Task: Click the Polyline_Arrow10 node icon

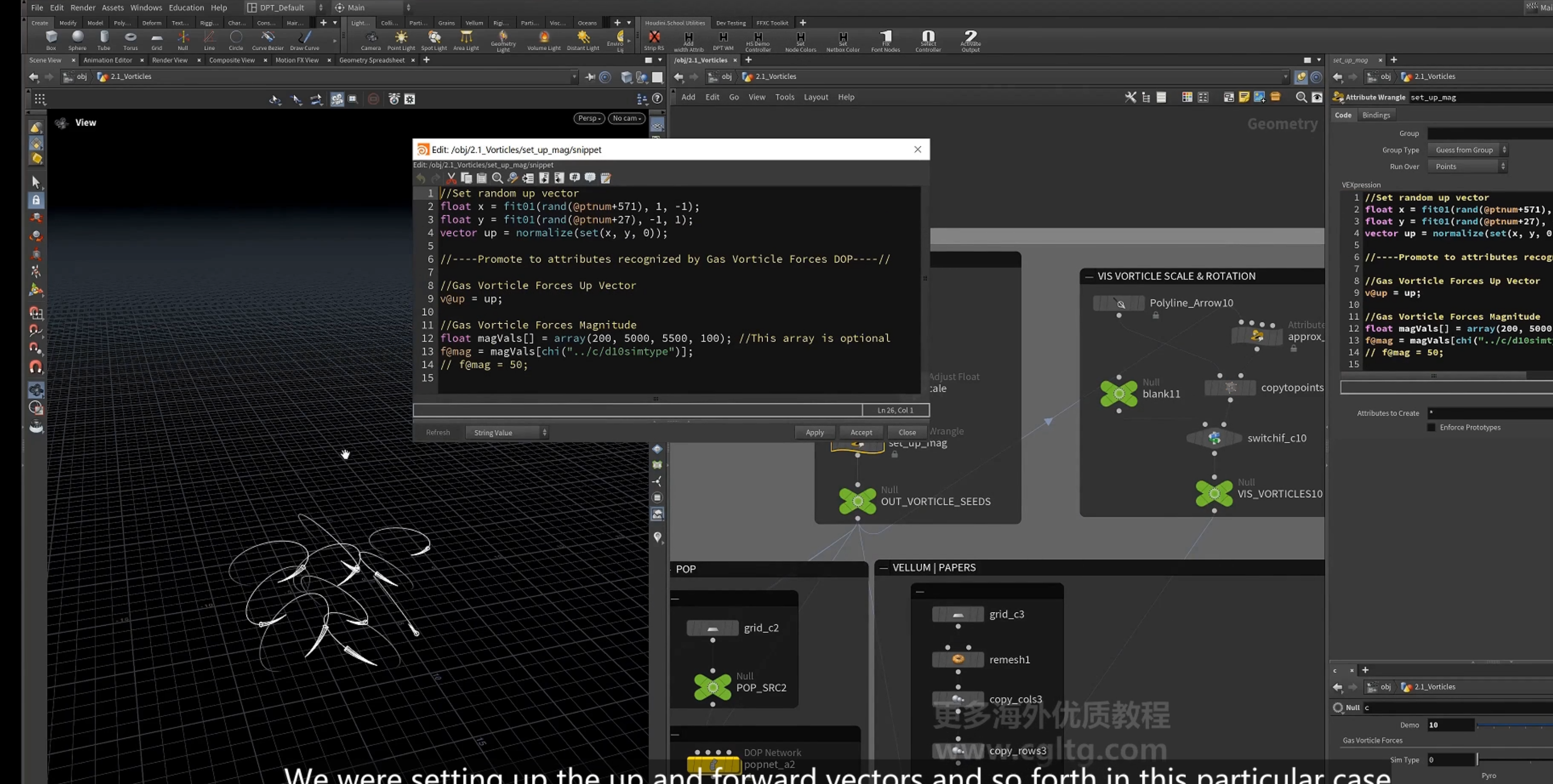Action: pyautogui.click(x=1119, y=303)
